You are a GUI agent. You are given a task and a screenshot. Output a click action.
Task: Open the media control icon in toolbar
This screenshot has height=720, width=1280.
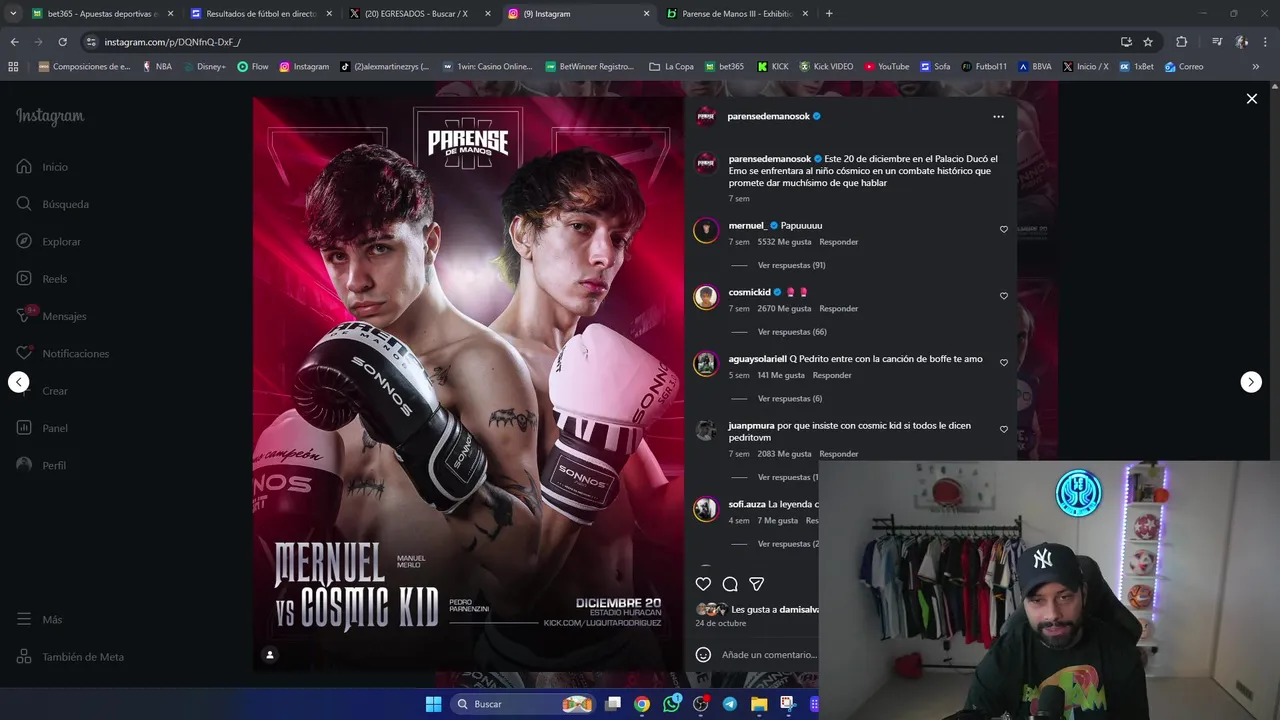pyautogui.click(x=1216, y=42)
